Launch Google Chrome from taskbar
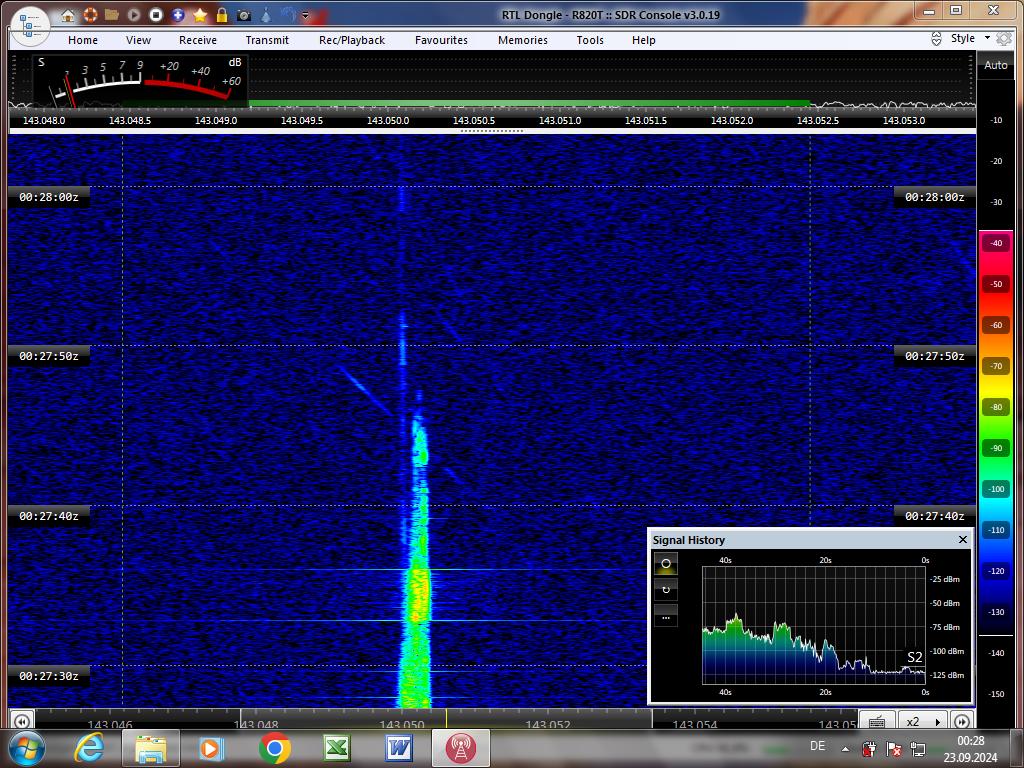 pyautogui.click(x=274, y=748)
